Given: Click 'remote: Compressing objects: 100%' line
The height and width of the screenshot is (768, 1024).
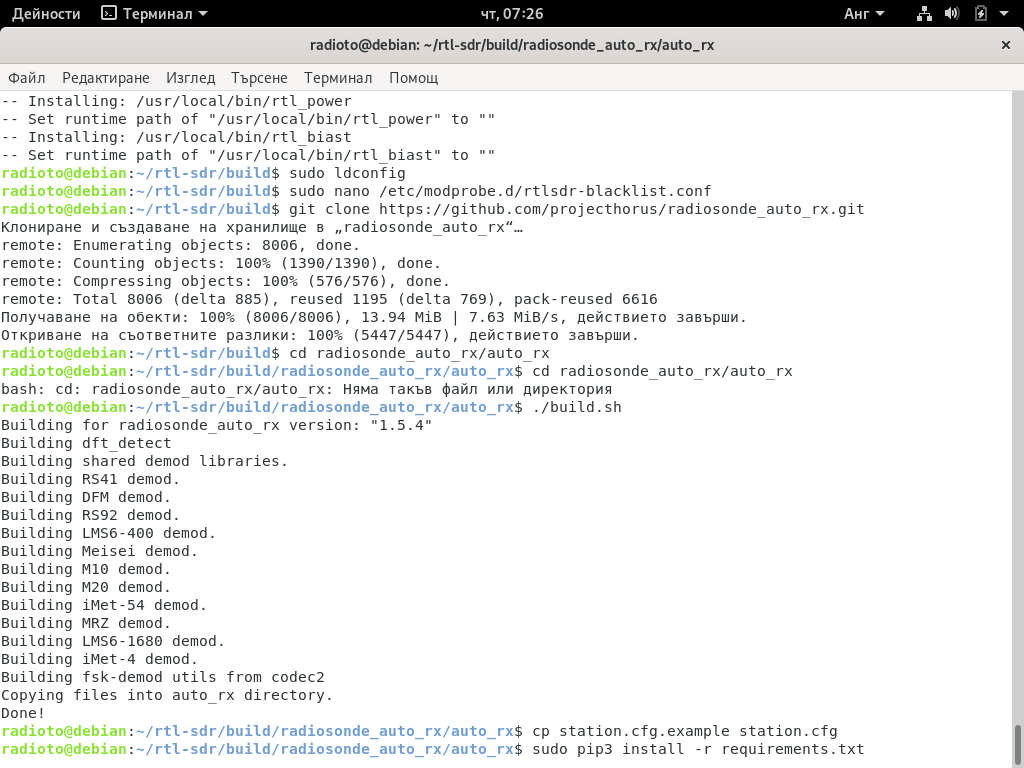Looking at the screenshot, I should pos(226,281).
